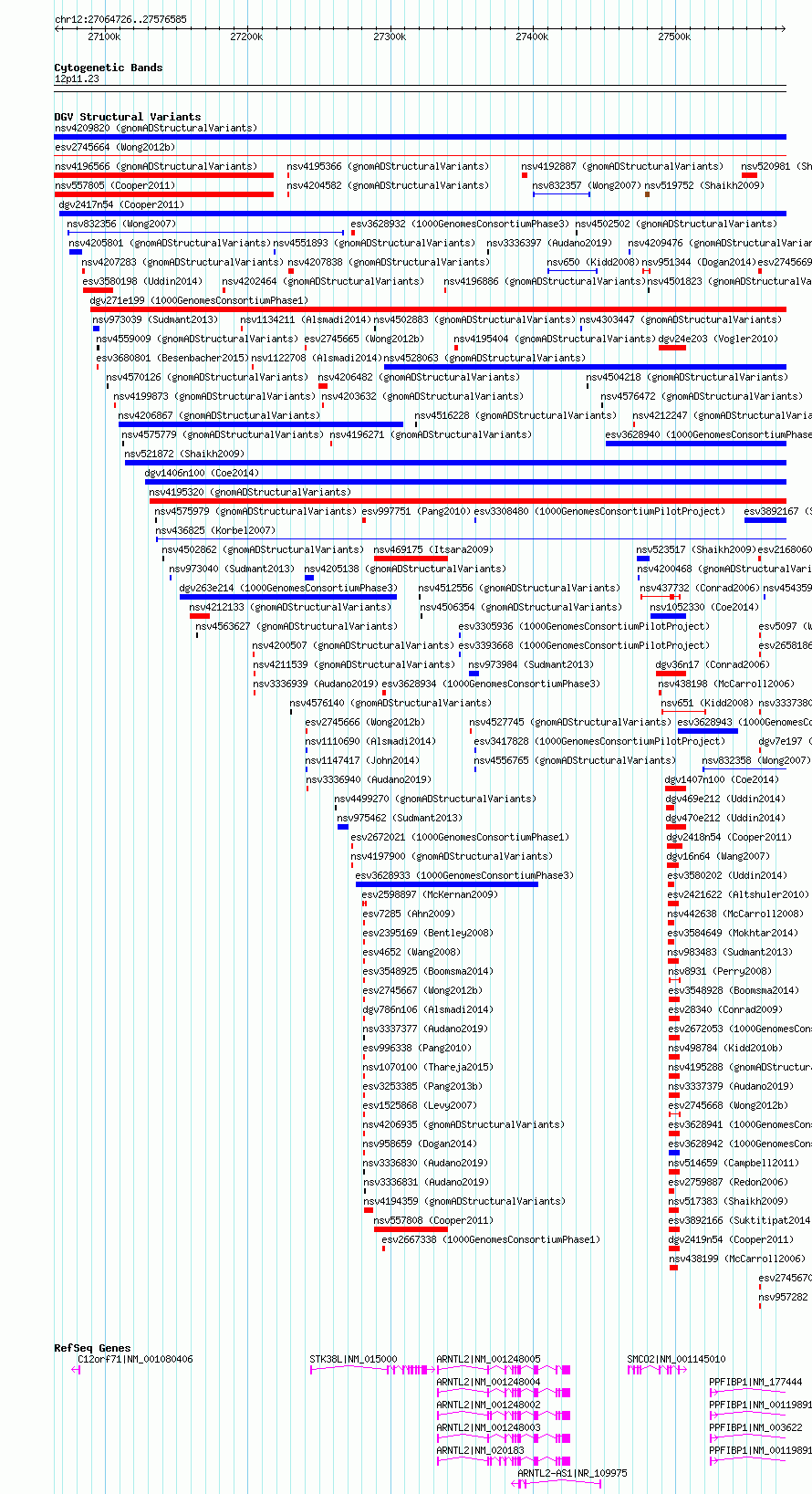Click dgv1407n100 (Coe2014) label

pyautogui.click(x=722, y=779)
